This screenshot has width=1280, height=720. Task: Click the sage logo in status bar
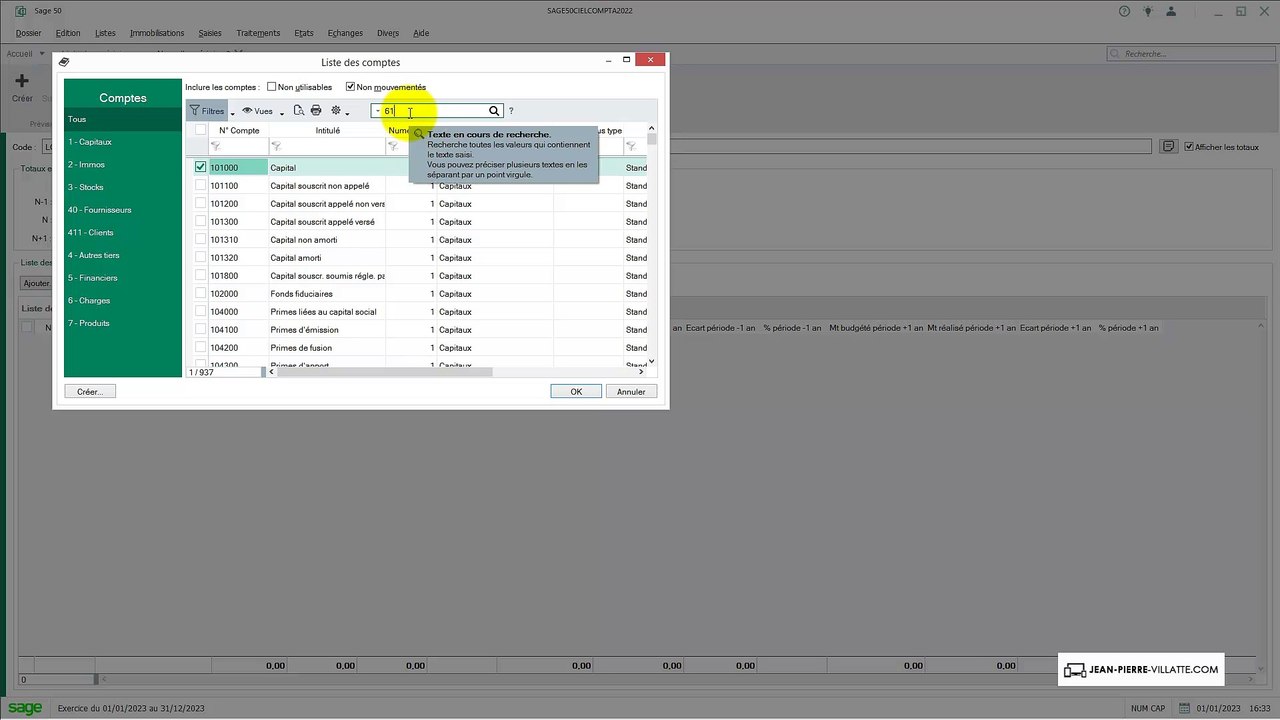point(25,708)
